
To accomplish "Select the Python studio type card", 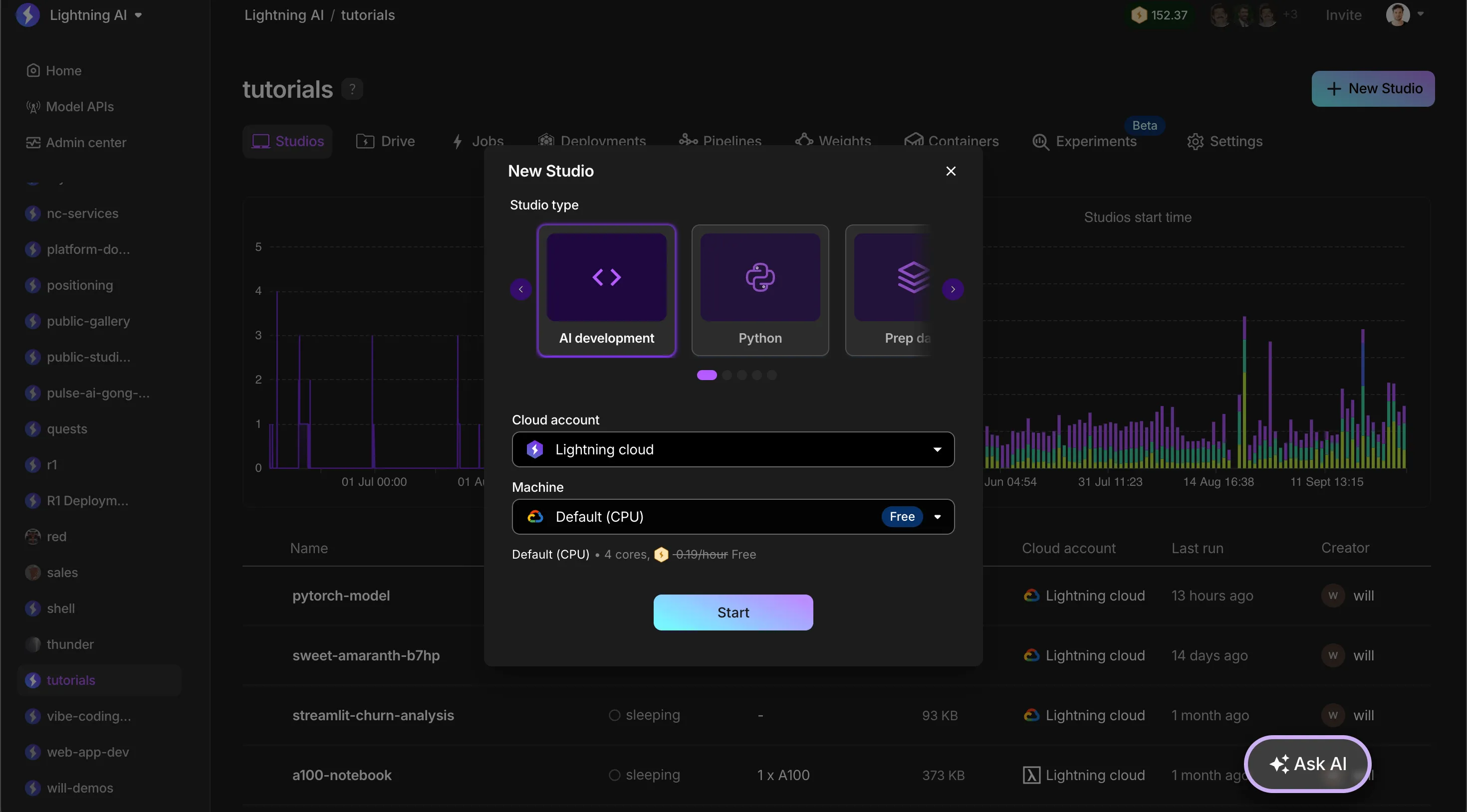I will click(x=759, y=290).
